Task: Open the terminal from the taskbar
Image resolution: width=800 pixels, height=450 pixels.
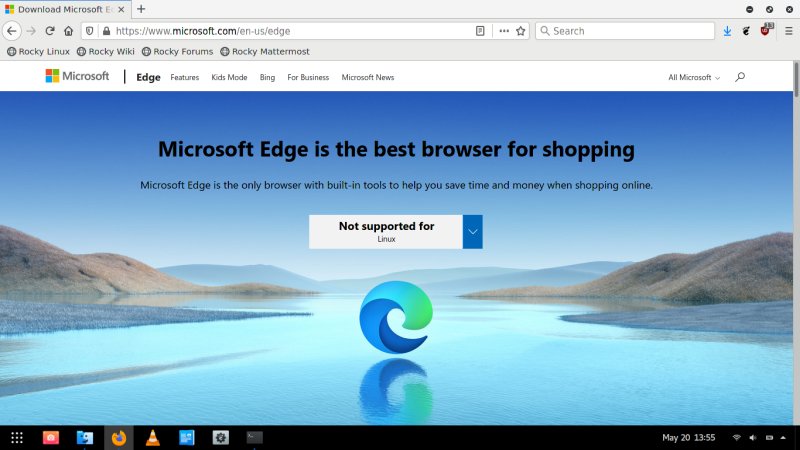Action: pyautogui.click(x=255, y=437)
